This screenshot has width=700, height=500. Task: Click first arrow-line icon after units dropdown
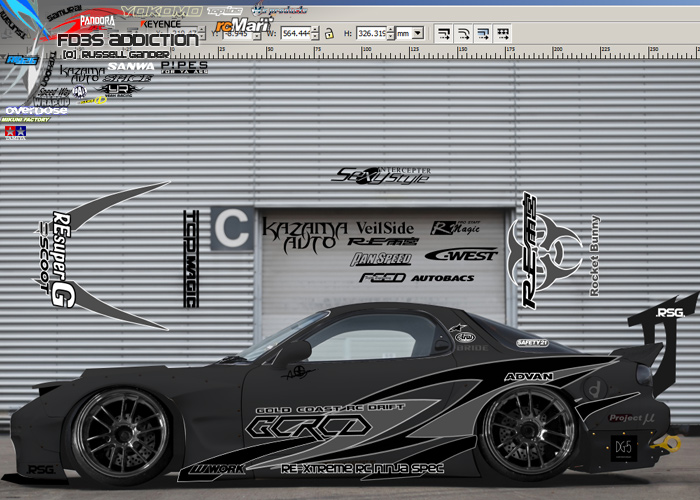(443, 33)
